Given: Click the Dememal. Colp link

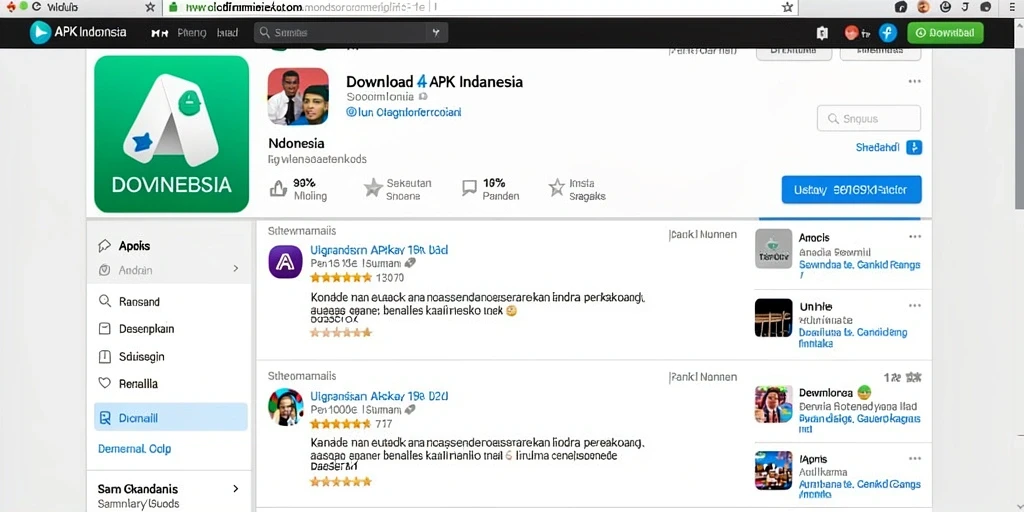Looking at the screenshot, I should (135, 449).
